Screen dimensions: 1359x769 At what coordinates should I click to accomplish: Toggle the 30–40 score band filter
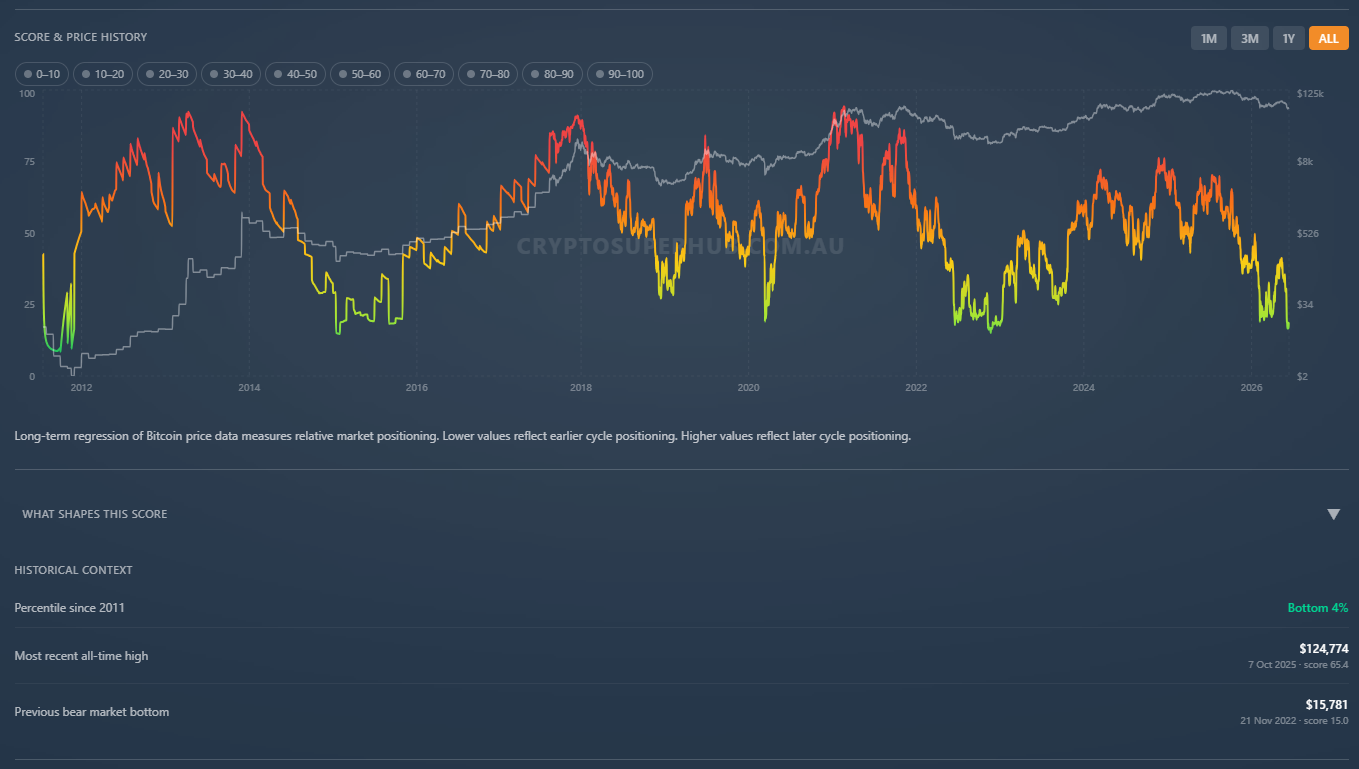(x=231, y=74)
